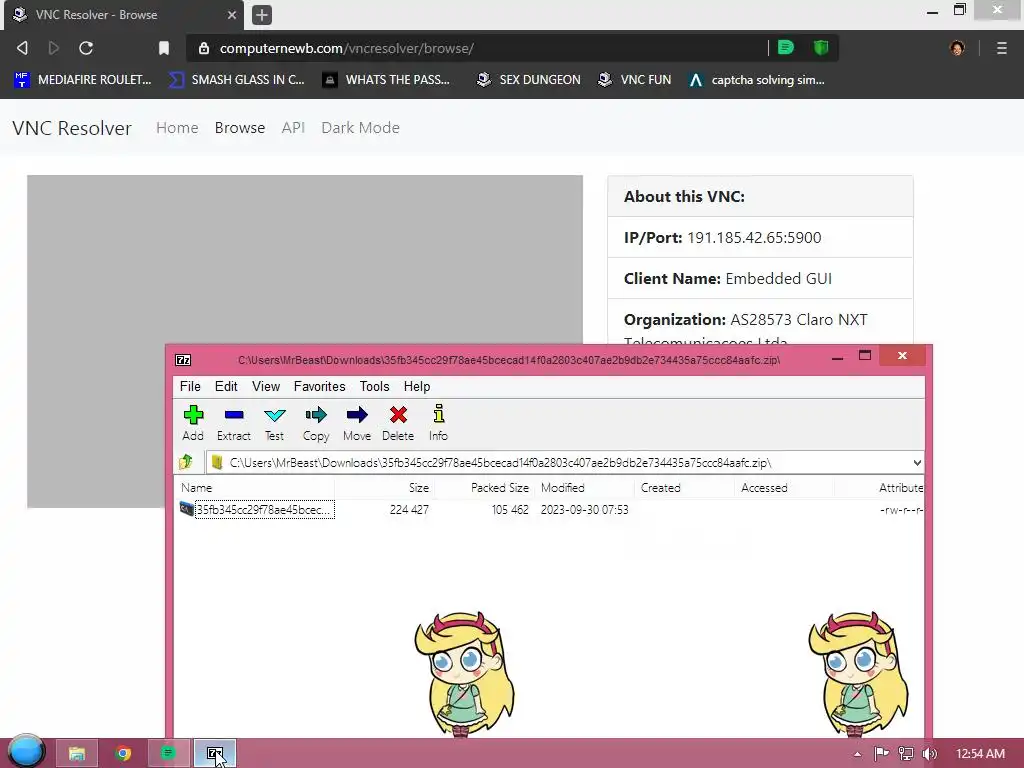This screenshot has height=768, width=1024.
Task: Click the Add button in 7-Zip toolbar
Action: pos(193,423)
